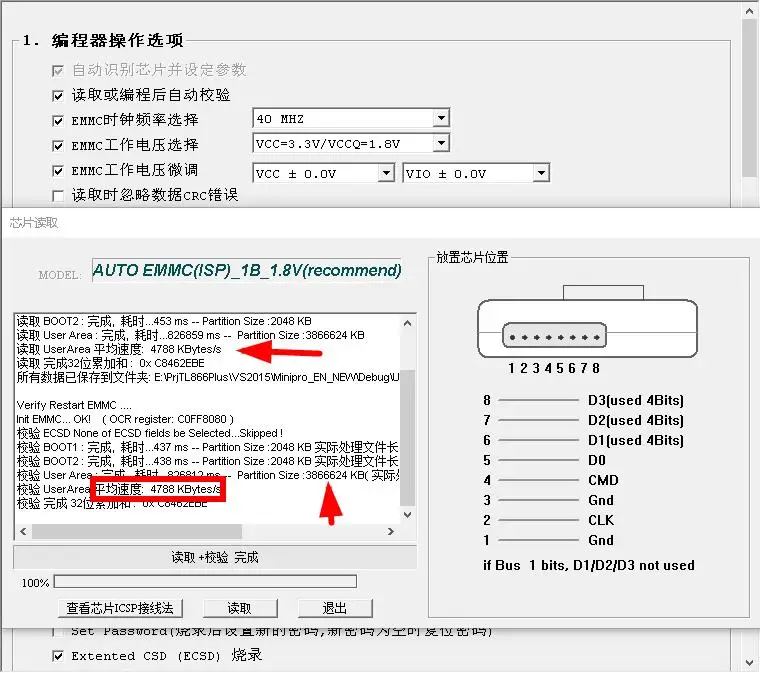Select log line Verify Restart EMMC
The height and width of the screenshot is (673, 760).
[74, 405]
